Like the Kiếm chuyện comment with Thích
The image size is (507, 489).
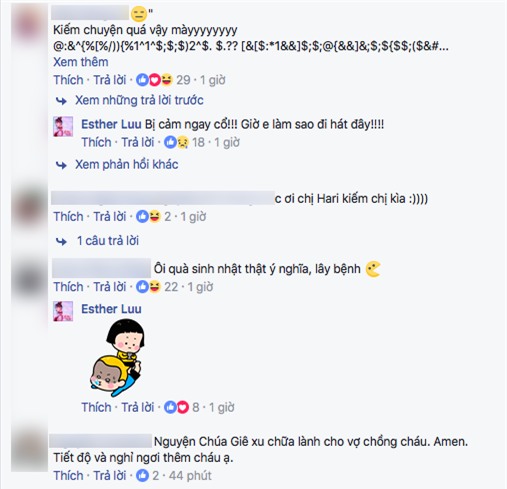(x=68, y=80)
